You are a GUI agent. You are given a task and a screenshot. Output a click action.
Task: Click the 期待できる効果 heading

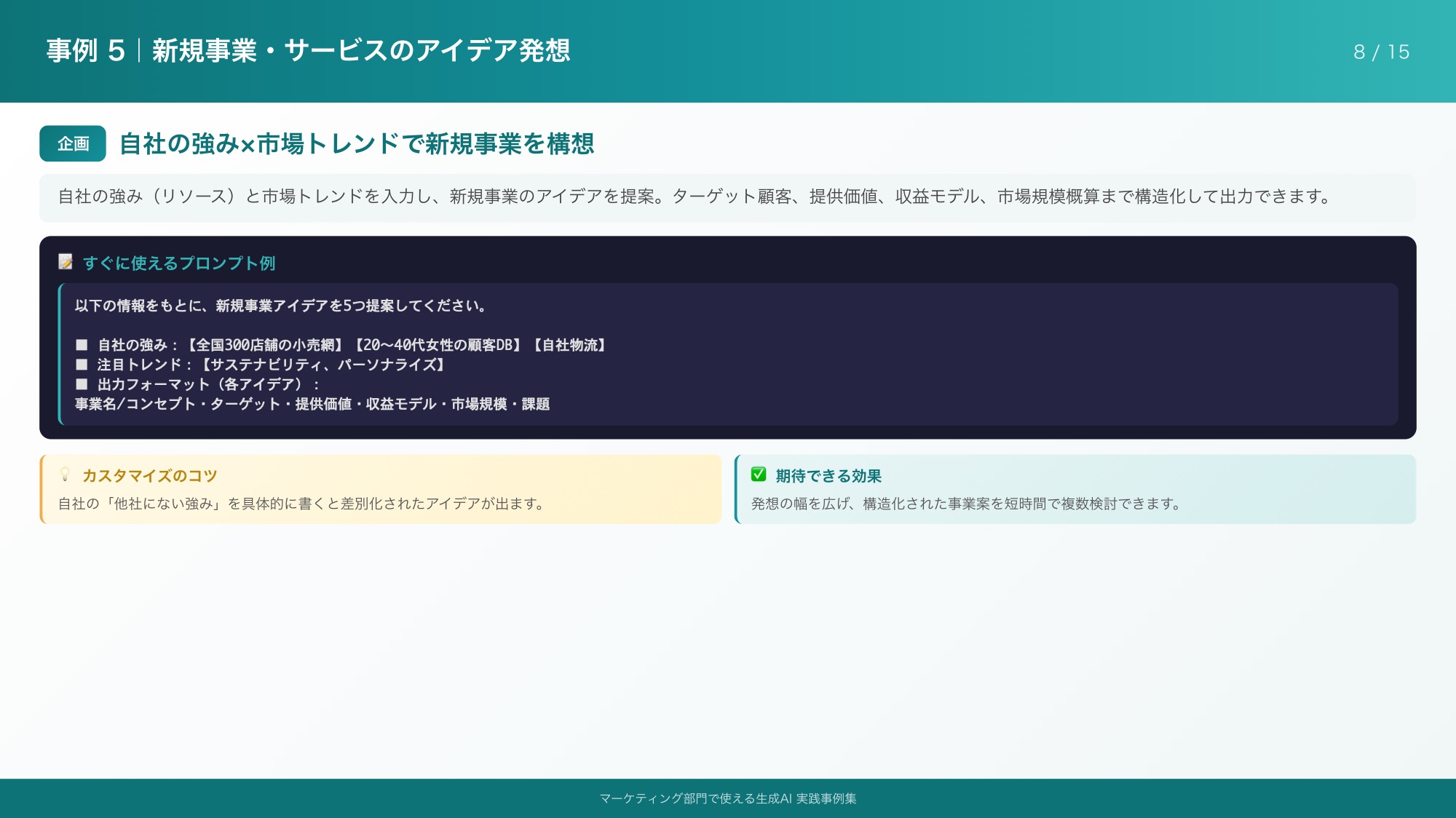tap(828, 475)
